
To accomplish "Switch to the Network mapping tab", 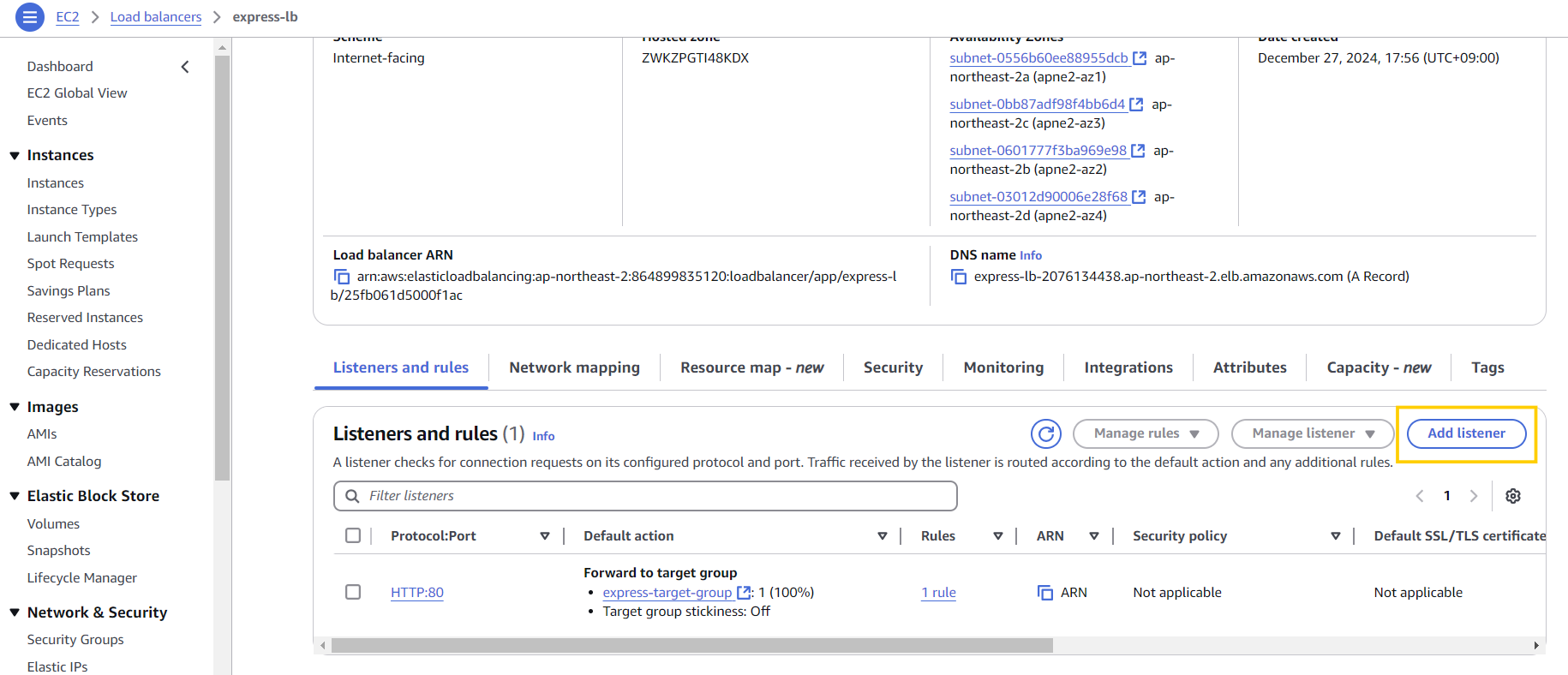I will pos(574,367).
